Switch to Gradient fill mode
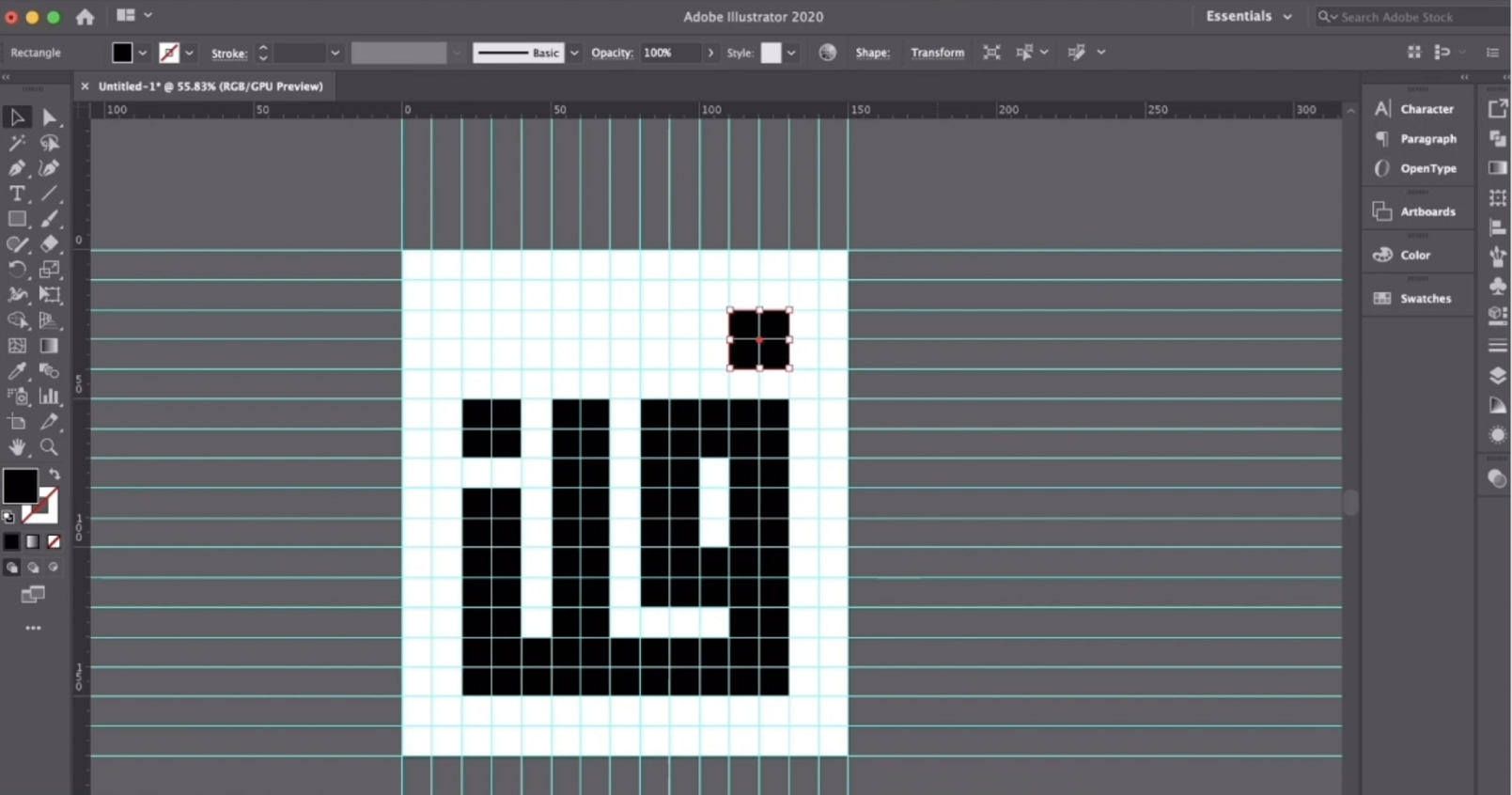Image resolution: width=1512 pixels, height=795 pixels. [33, 542]
